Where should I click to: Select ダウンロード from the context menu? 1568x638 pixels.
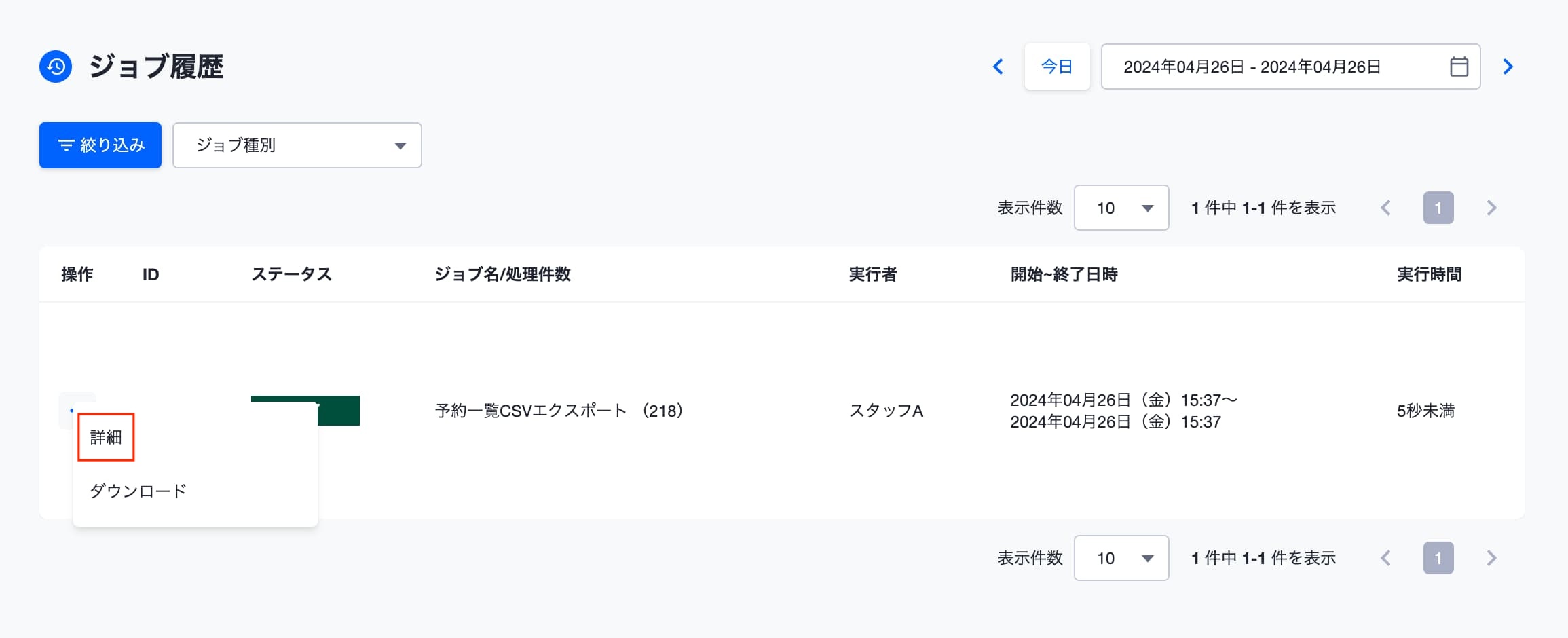coord(138,491)
